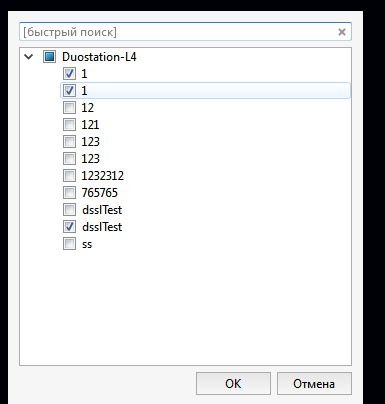Select the ss text label
The image size is (385, 404).
click(x=87, y=244)
